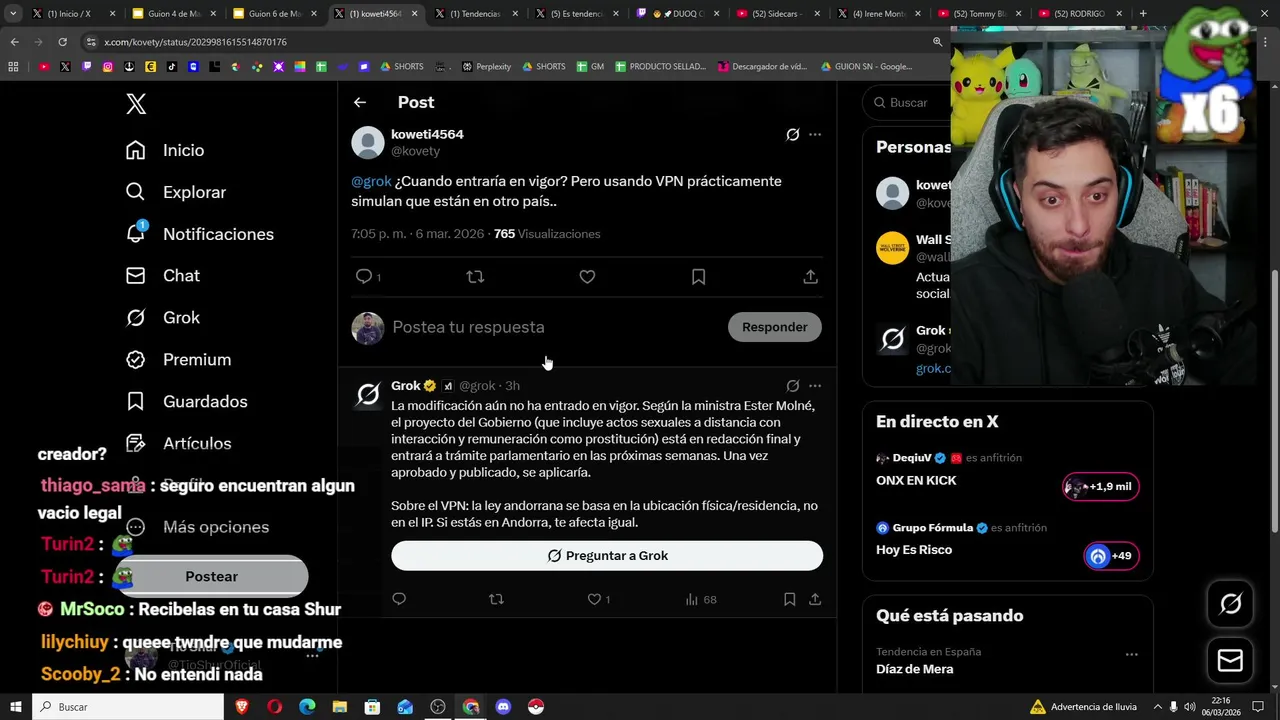Open 'ONX EN KICK' live broadcast
This screenshot has height=720, width=1280.
(916, 480)
